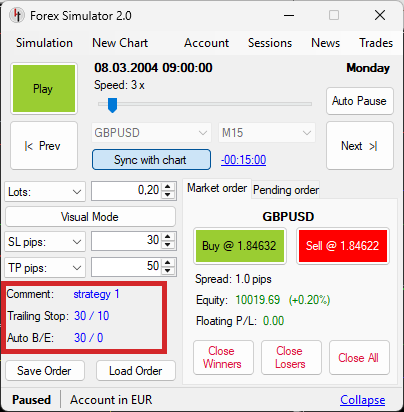Screen dimensions: 404x412
Task: Click the Load Order button
Action: (136, 371)
